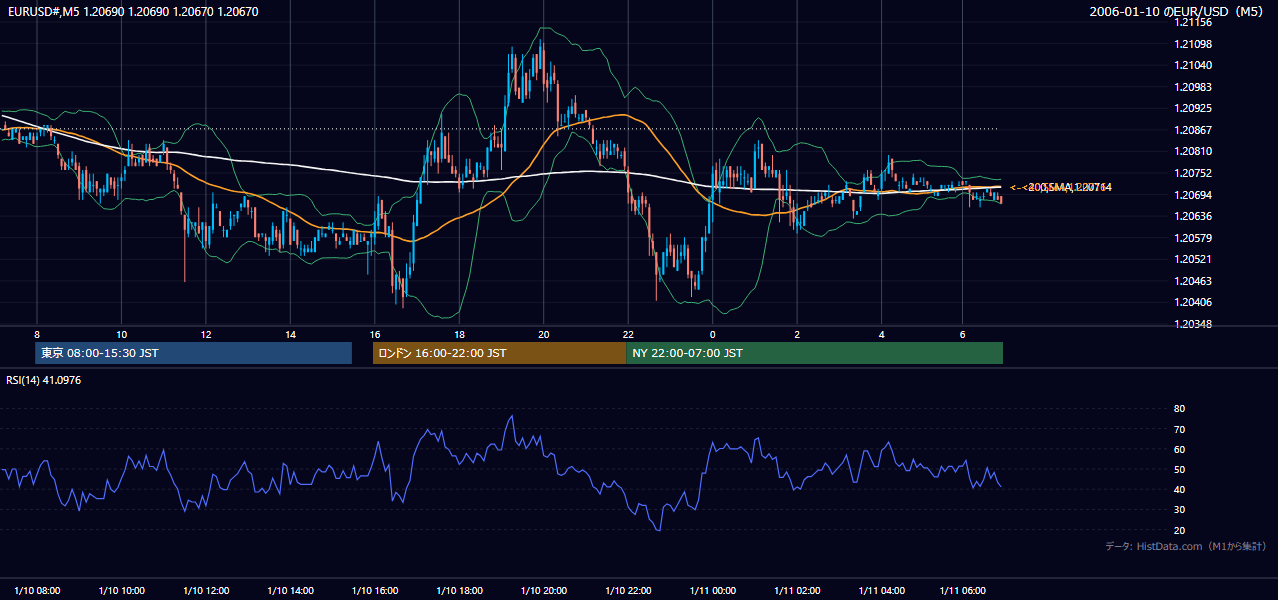Click the bottom time label 1/10 08:00
The height and width of the screenshot is (600, 1278).
click(37, 590)
